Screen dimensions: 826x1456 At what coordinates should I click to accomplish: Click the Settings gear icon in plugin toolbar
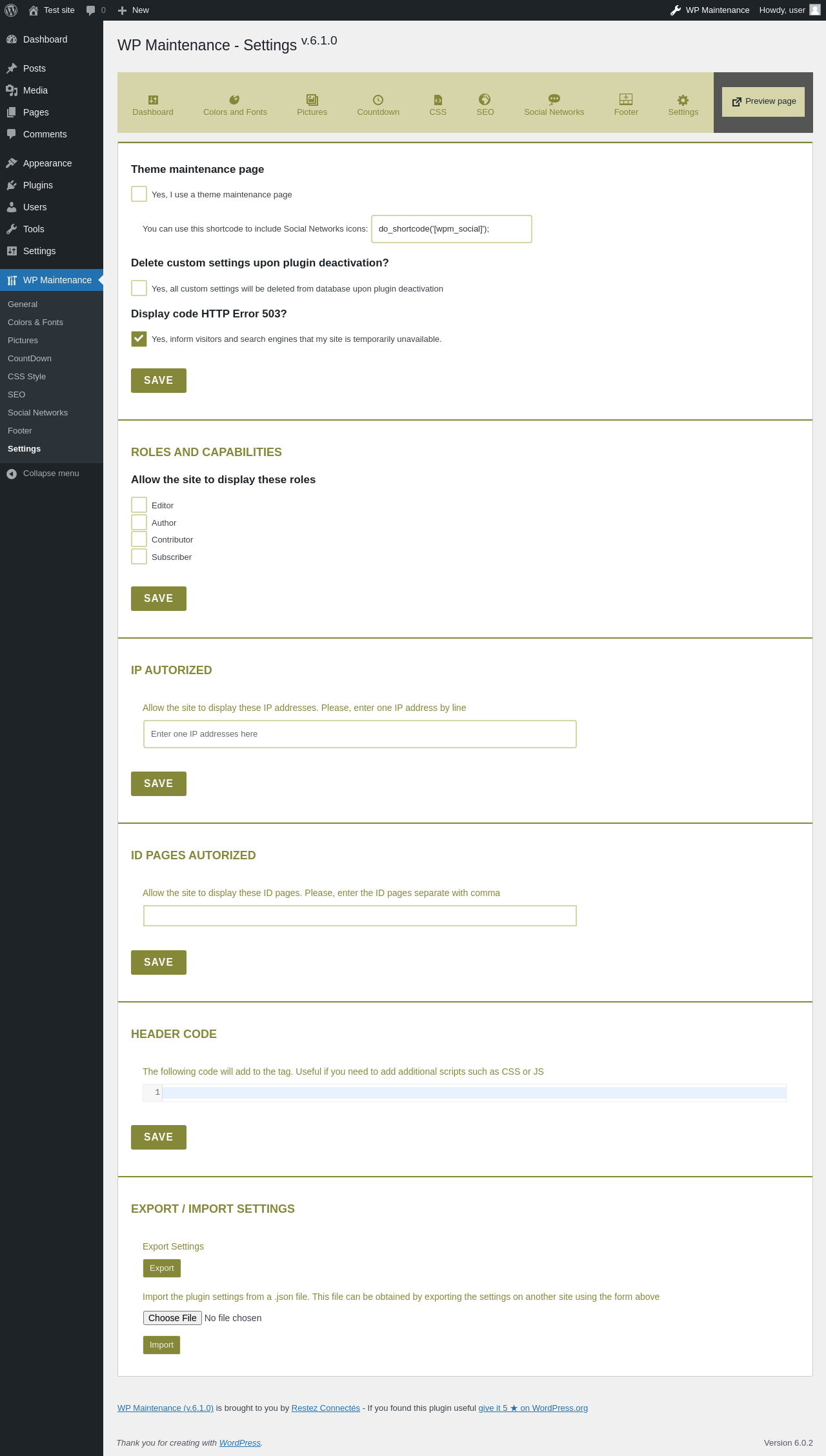point(683,99)
